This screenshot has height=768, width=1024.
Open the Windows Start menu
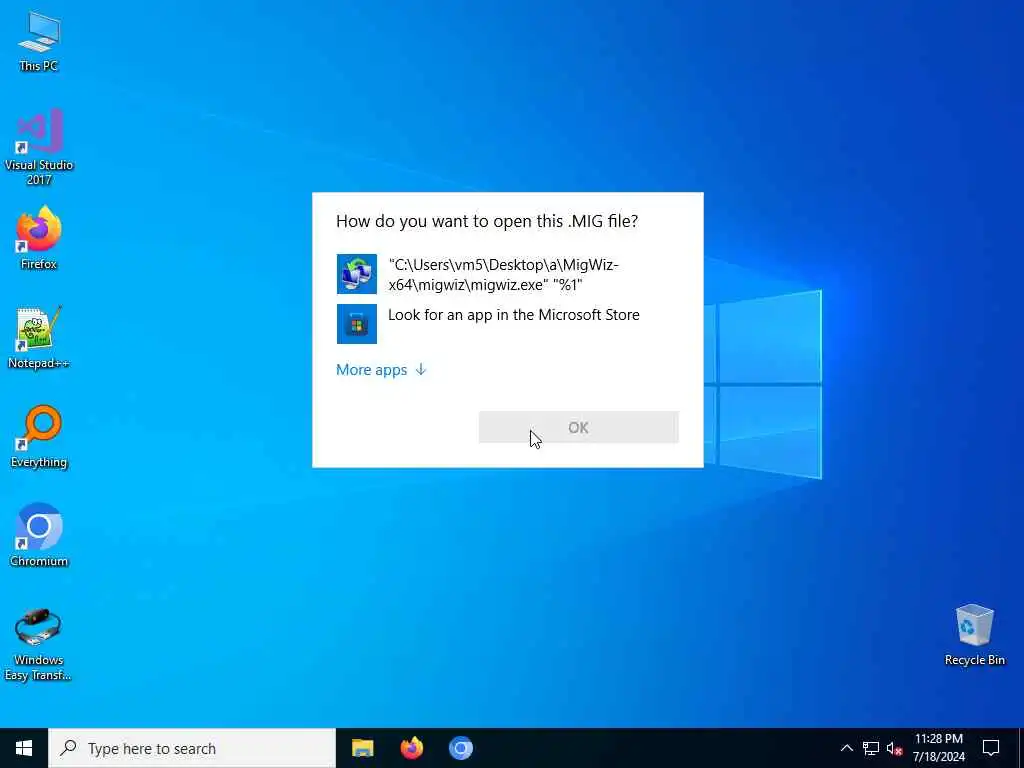(24, 748)
